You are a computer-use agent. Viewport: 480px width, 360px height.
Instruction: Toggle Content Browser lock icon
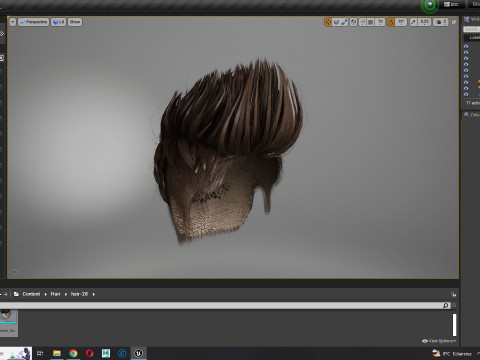[453, 294]
